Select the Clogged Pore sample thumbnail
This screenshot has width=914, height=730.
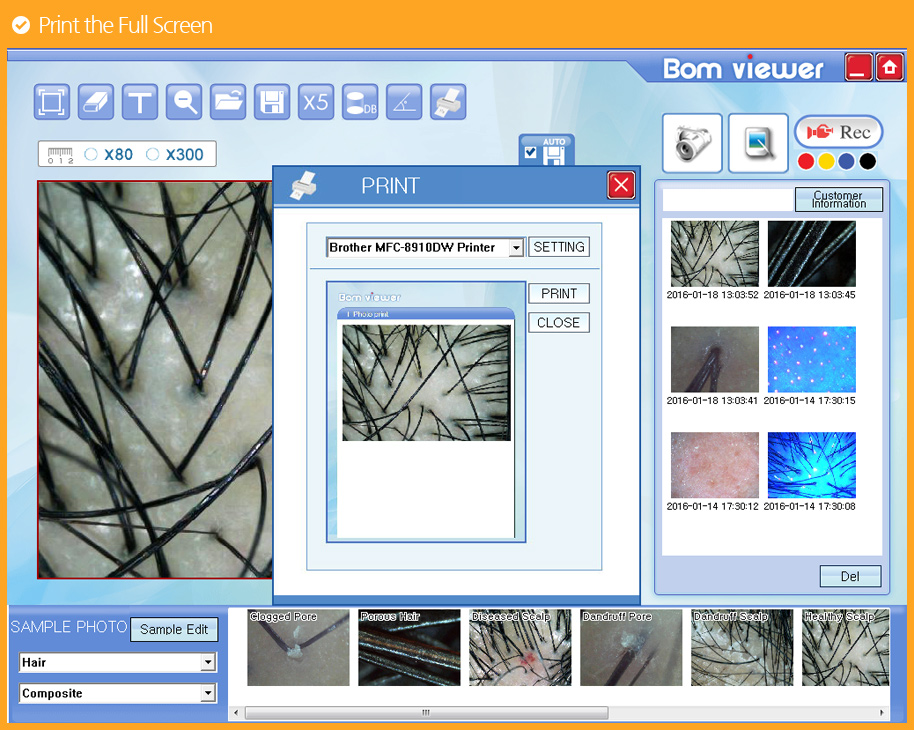tap(298, 648)
